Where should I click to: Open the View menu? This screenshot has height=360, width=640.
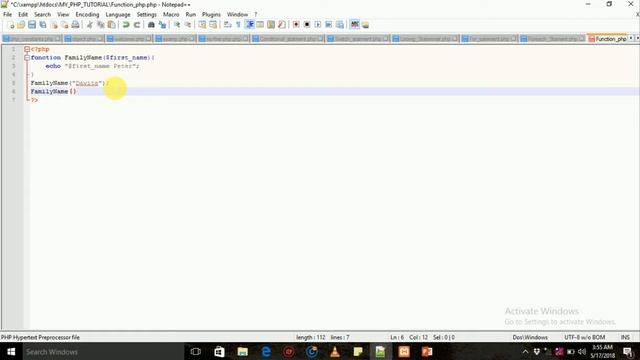(x=63, y=14)
